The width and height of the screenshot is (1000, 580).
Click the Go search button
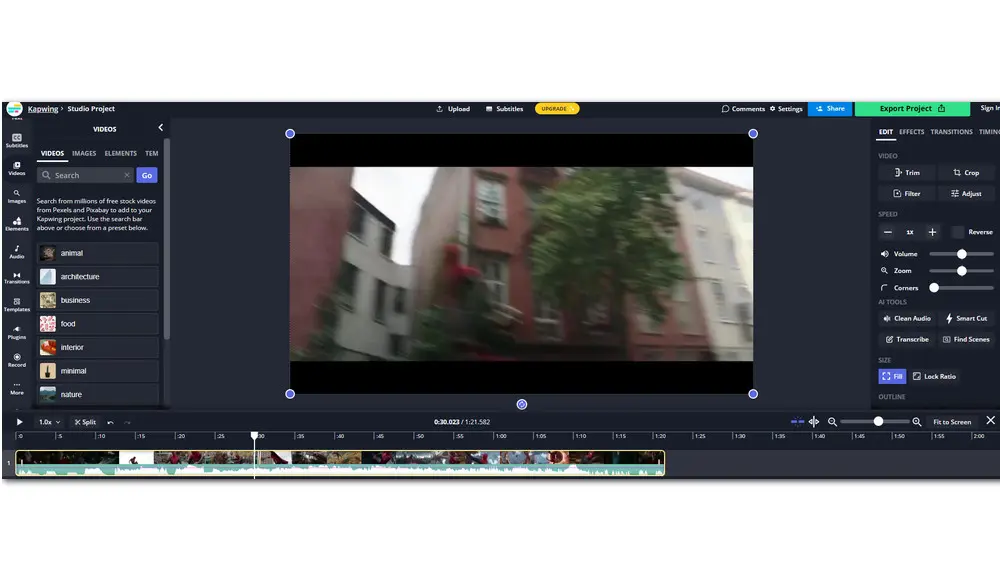147,175
